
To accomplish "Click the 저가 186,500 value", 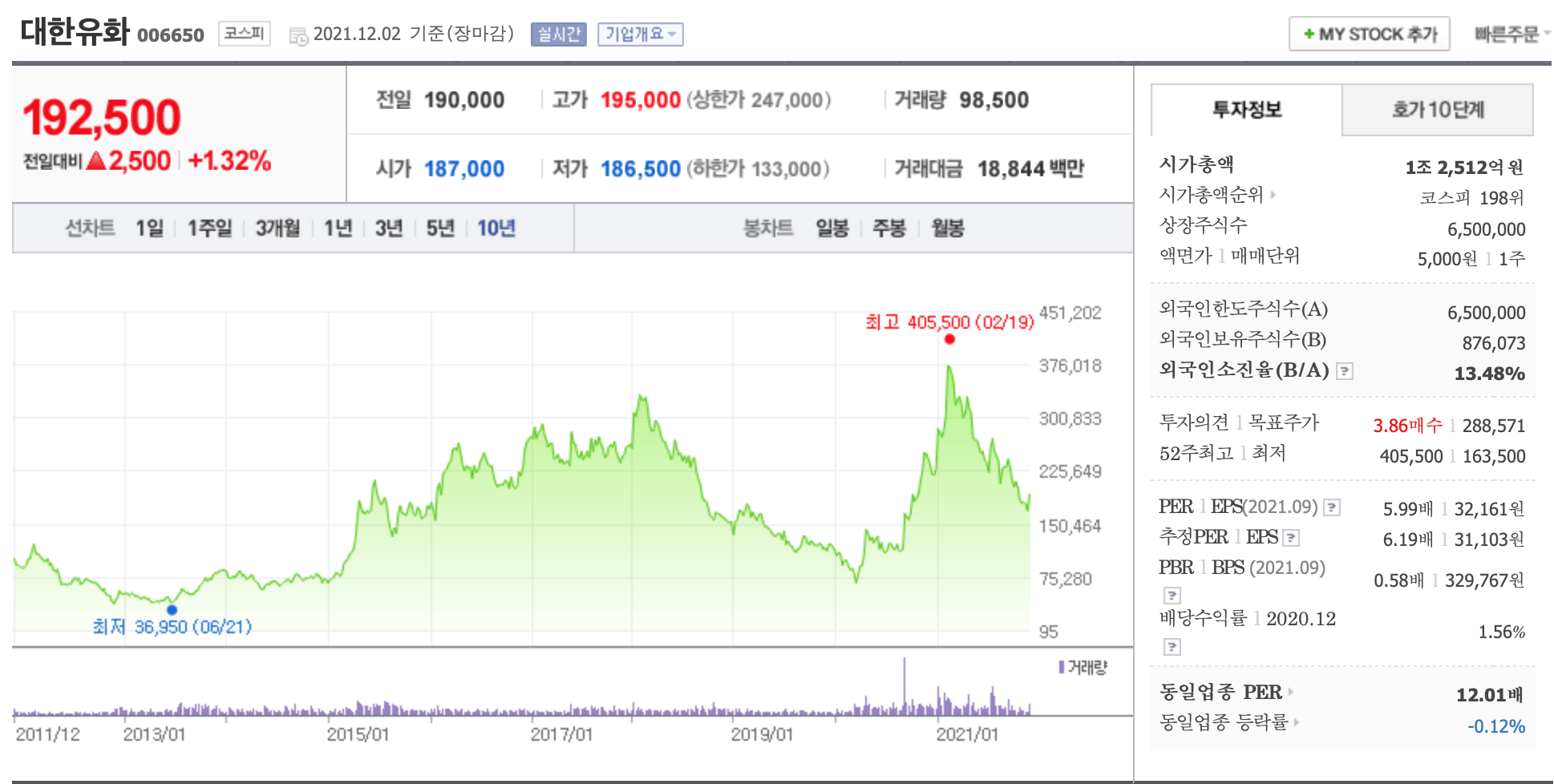I will [641, 169].
